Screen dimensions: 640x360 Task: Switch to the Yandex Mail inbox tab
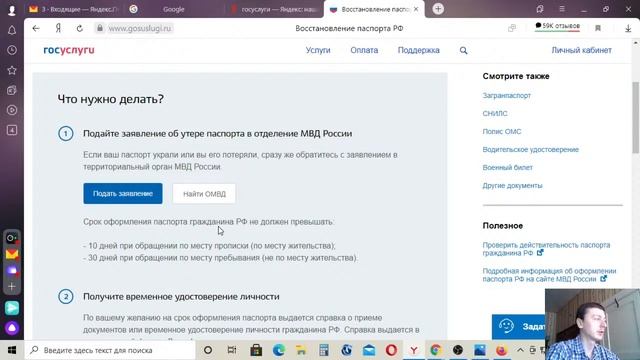(73, 9)
